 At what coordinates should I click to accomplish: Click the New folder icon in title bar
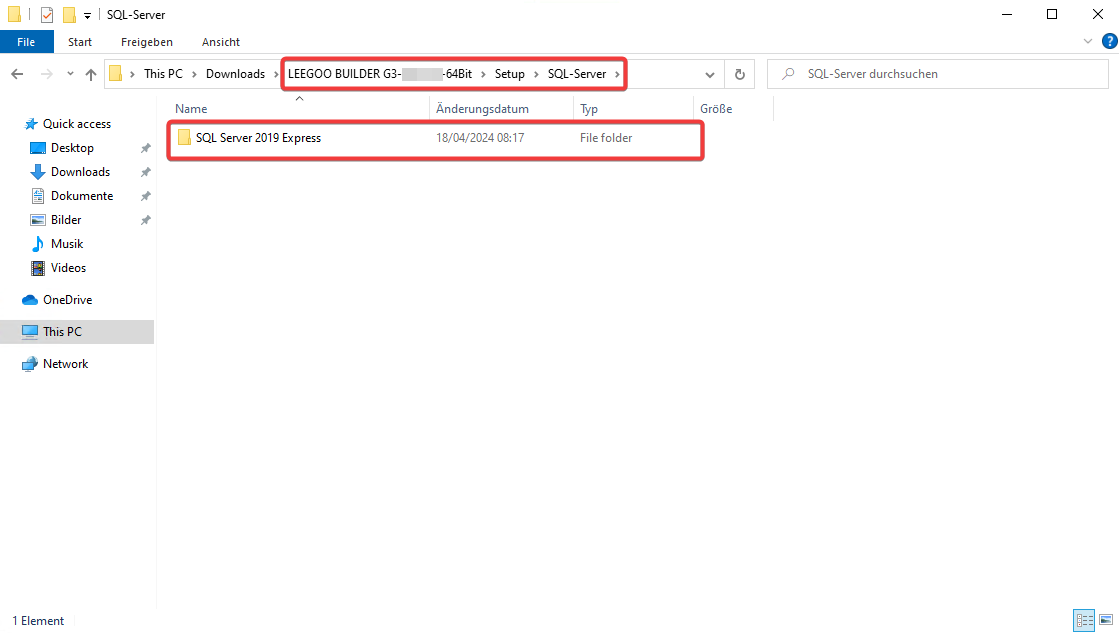coord(69,14)
